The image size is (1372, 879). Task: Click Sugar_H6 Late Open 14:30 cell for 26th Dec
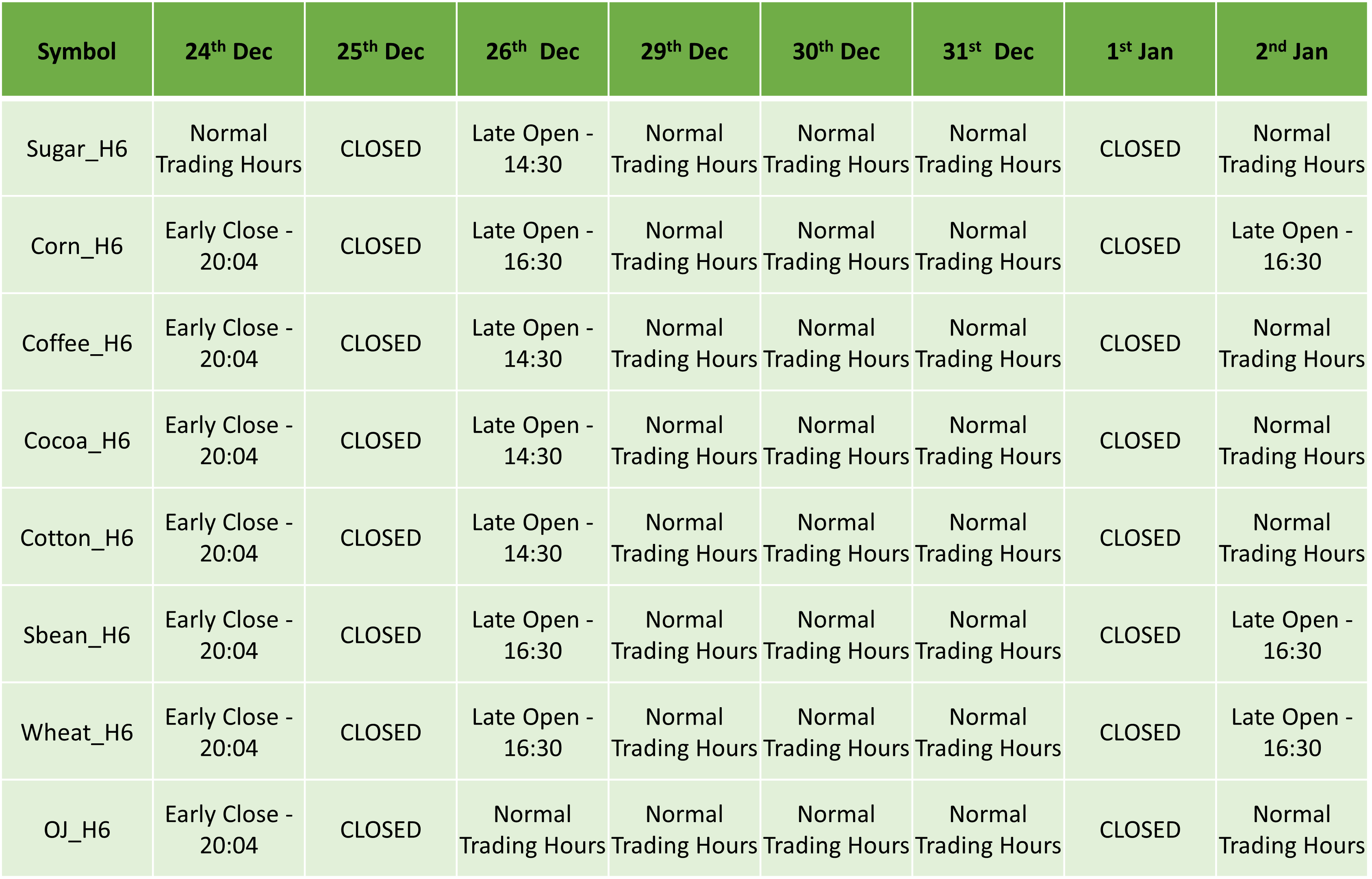coord(532,149)
